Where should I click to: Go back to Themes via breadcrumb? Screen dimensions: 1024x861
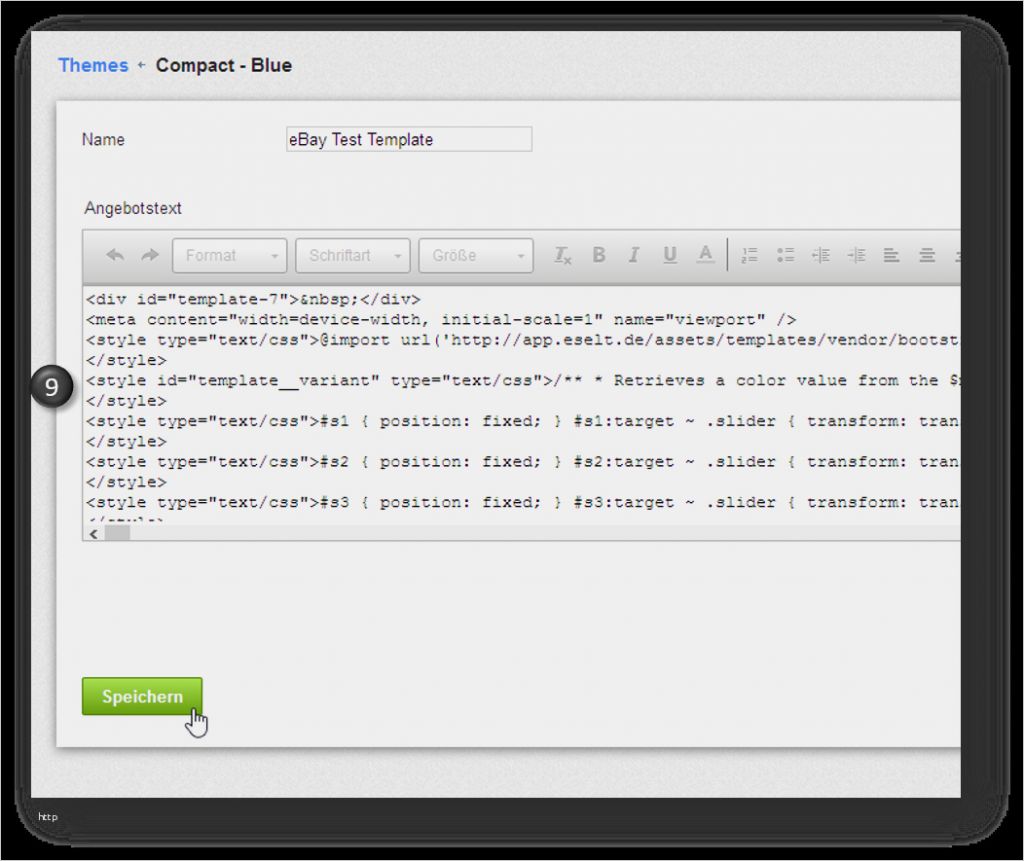tap(93, 66)
